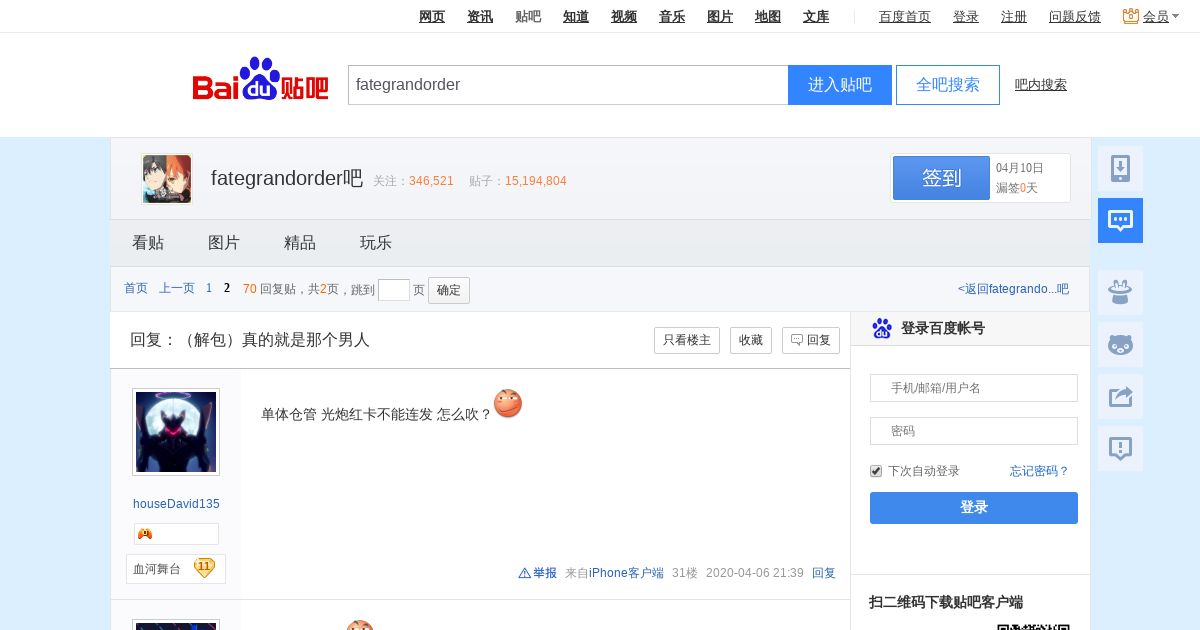Click the share sidebar icon
This screenshot has height=630, width=1200.
1120,396
